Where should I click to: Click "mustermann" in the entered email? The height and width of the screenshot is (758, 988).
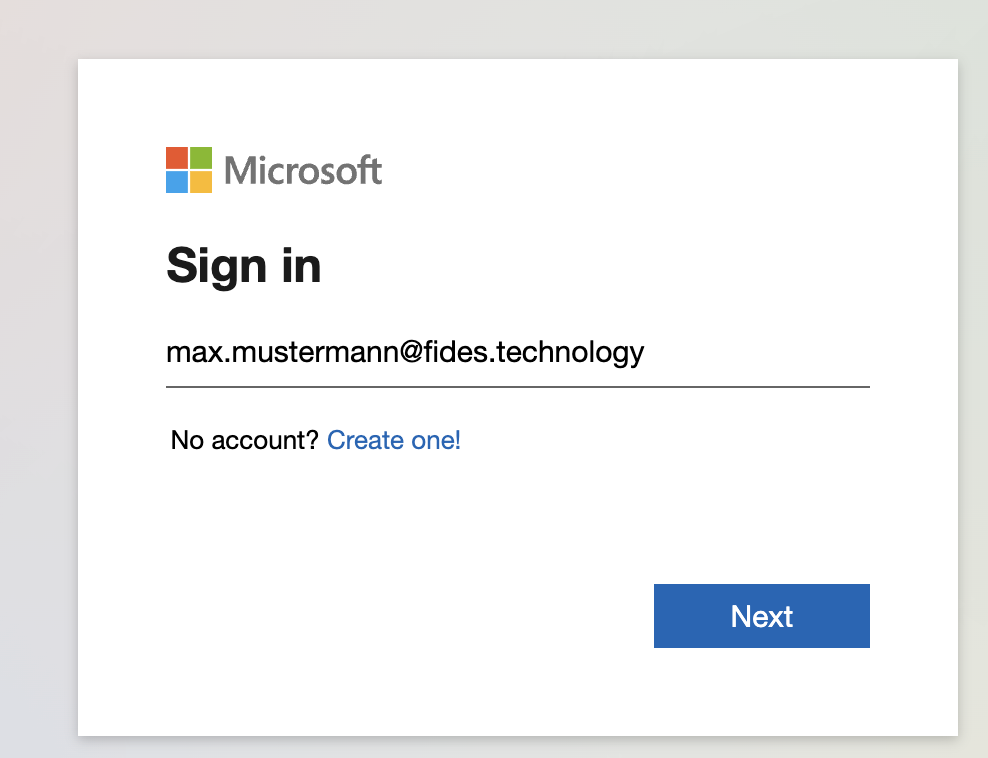(314, 352)
